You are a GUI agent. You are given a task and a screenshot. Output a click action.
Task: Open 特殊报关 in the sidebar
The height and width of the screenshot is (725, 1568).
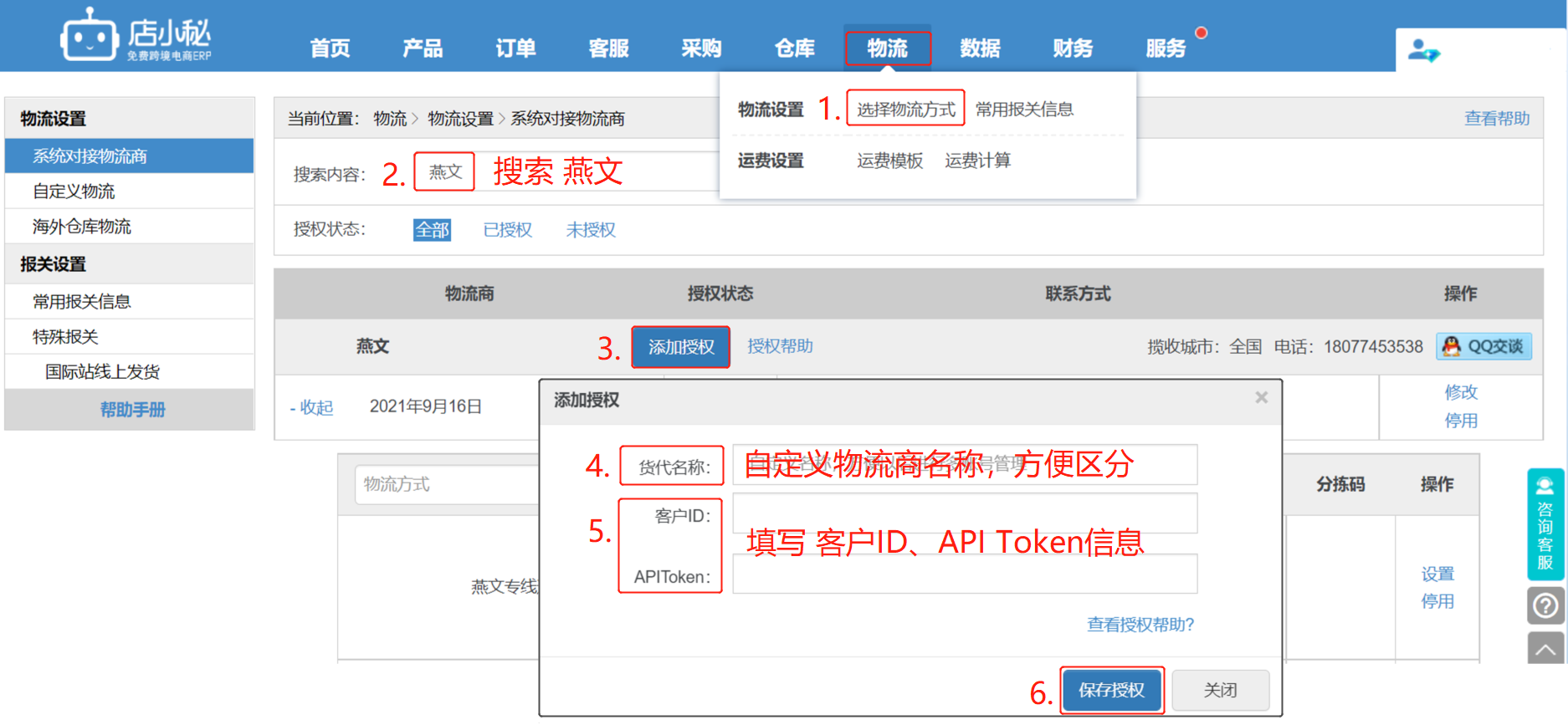point(129,337)
